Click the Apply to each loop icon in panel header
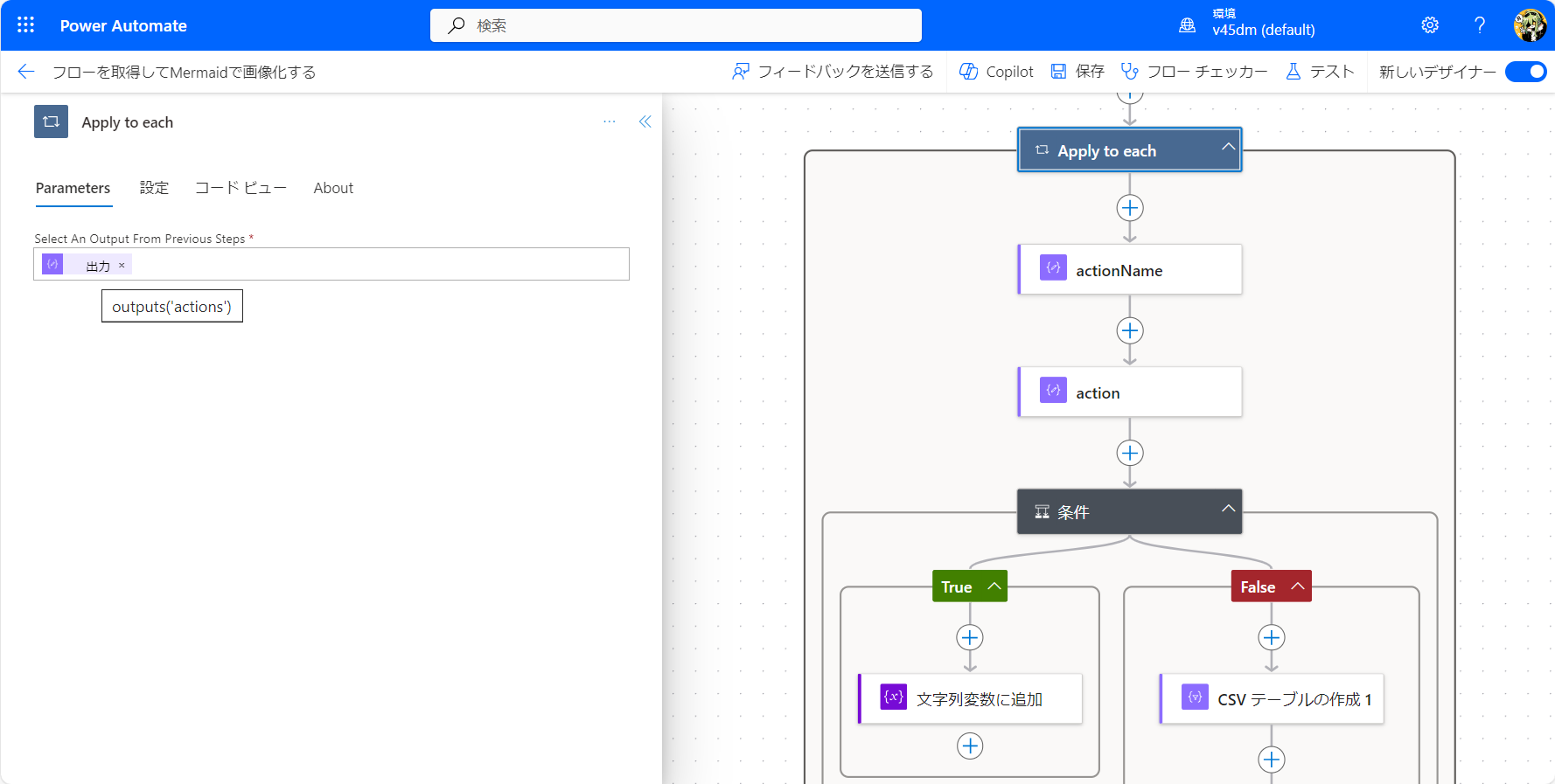This screenshot has height=784, width=1555. (51, 121)
